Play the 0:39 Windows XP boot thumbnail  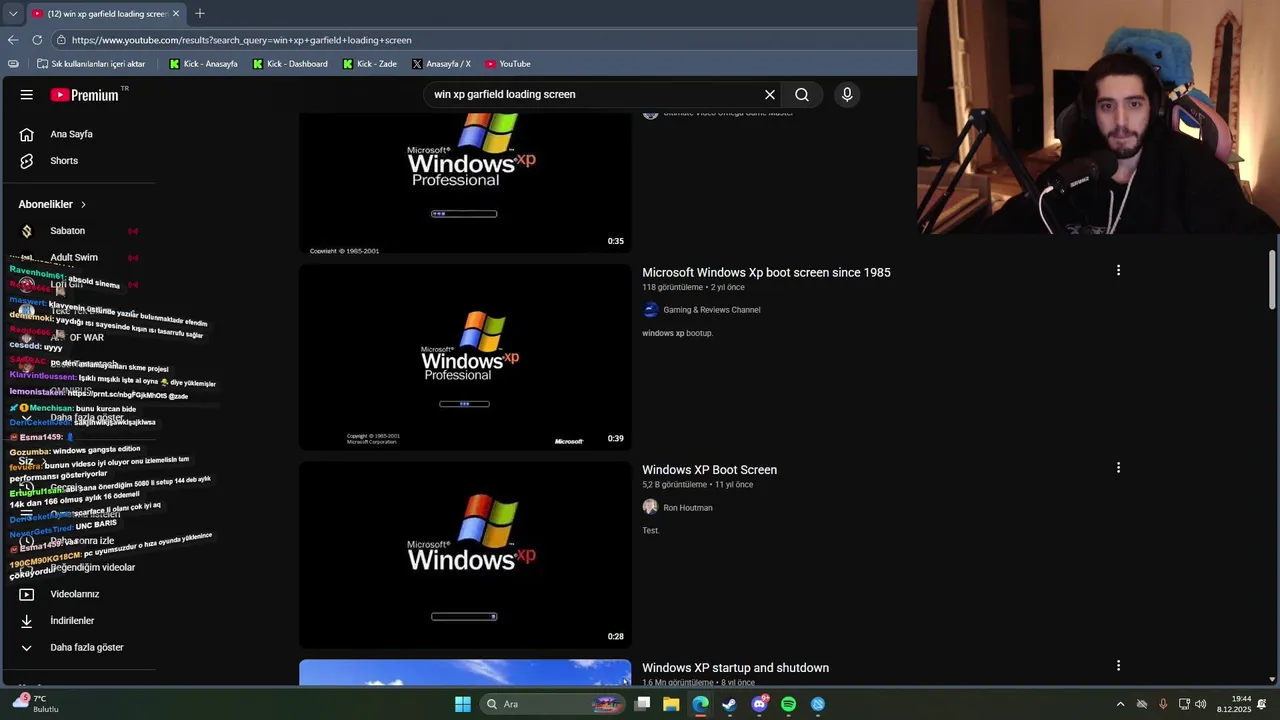tap(465, 357)
